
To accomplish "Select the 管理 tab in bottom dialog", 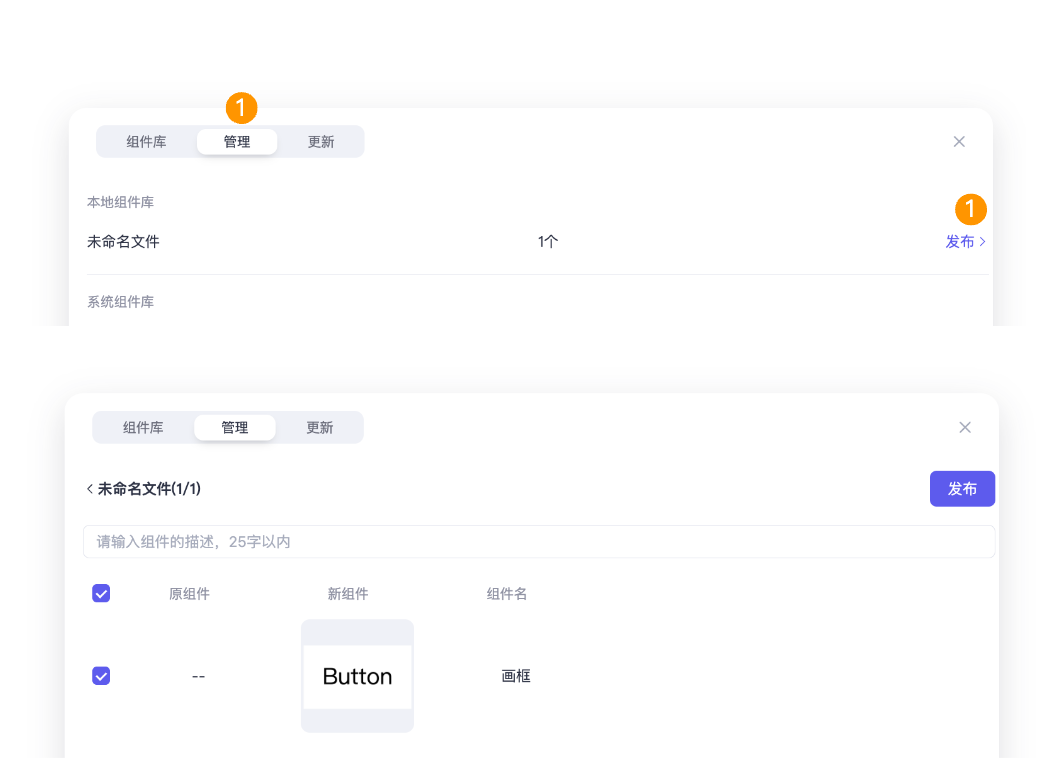I will (x=234, y=427).
